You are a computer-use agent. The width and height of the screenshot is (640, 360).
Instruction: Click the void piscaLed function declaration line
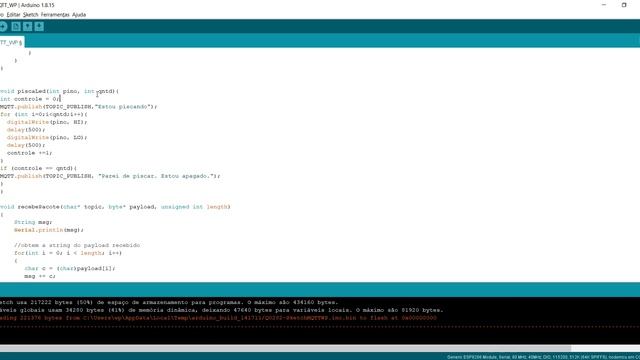(x=59, y=91)
